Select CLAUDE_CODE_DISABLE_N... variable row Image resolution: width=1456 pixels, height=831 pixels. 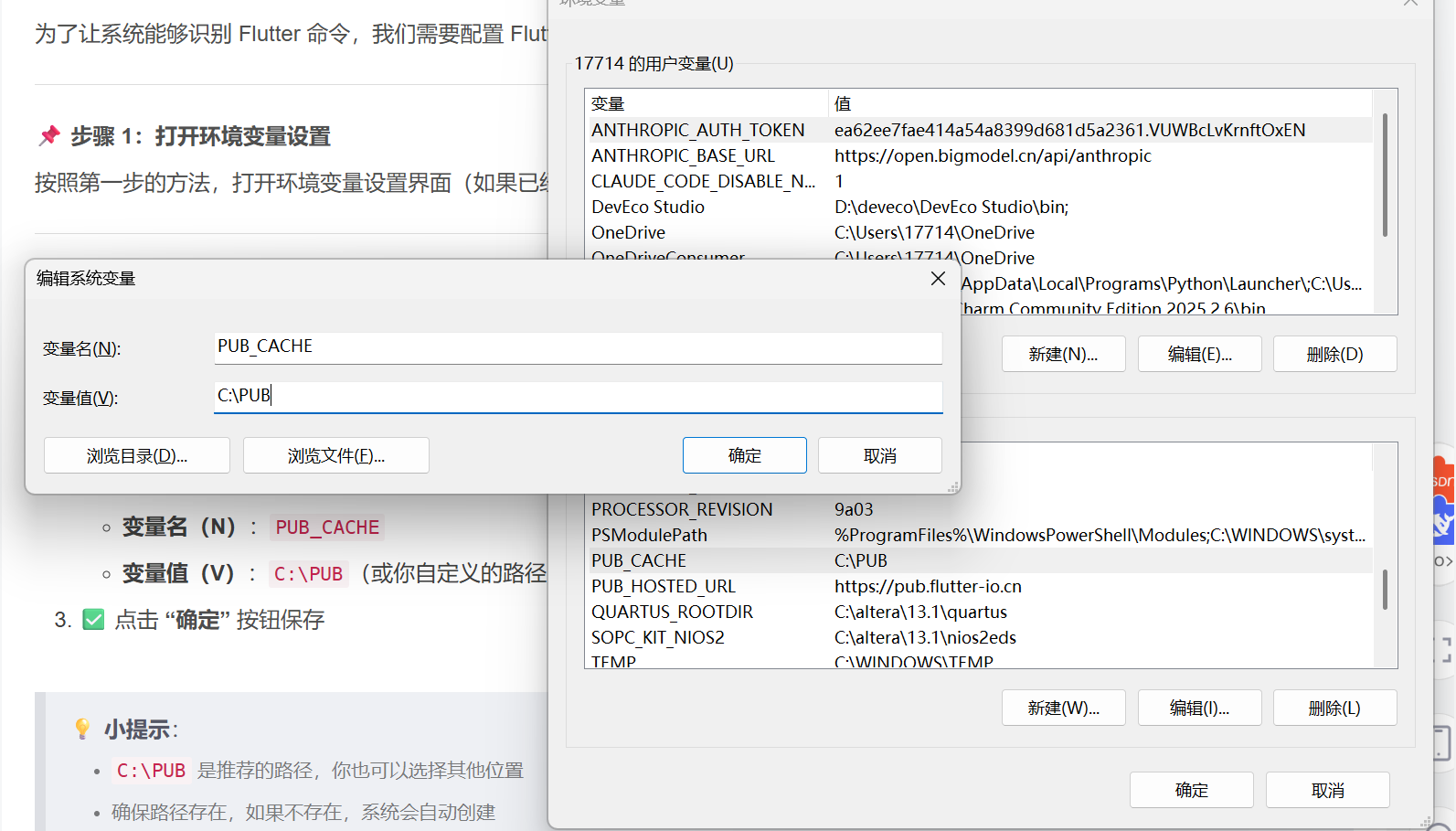click(x=978, y=181)
